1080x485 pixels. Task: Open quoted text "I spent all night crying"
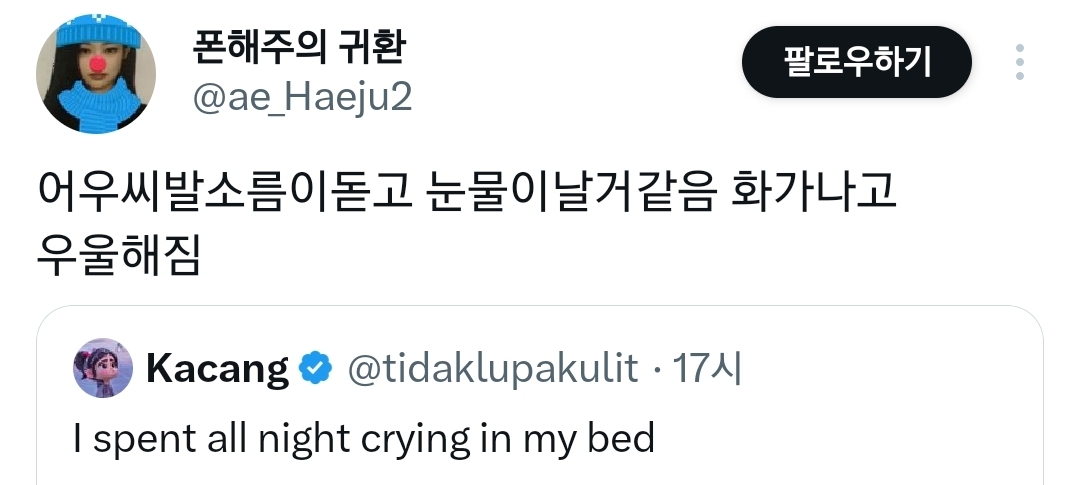[x=364, y=437]
